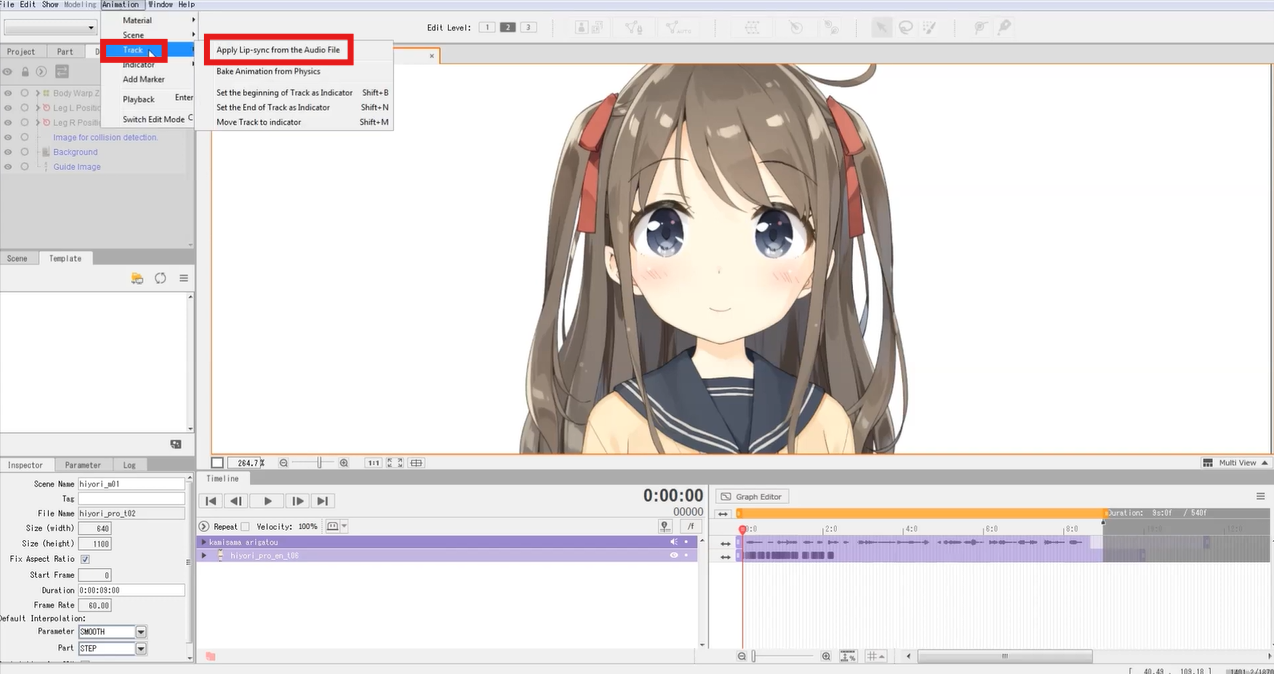Toggle visibility of hiyori_pro_en_t06 track
The width and height of the screenshot is (1274, 674).
[x=674, y=555]
